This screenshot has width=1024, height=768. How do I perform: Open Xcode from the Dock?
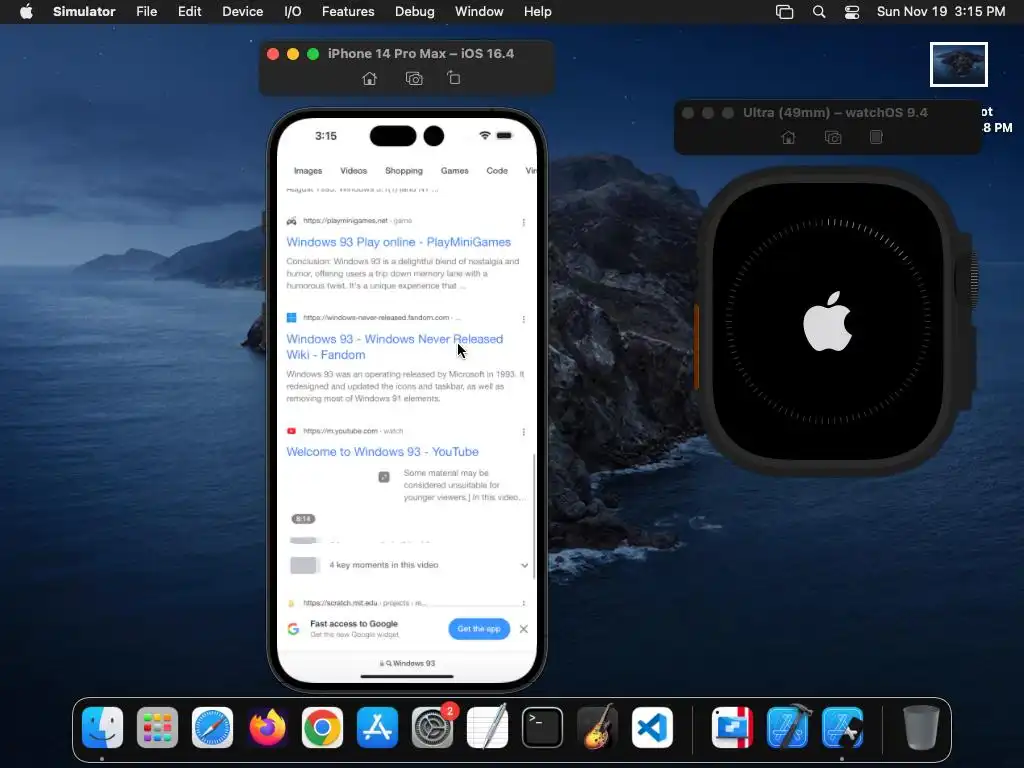click(x=788, y=727)
